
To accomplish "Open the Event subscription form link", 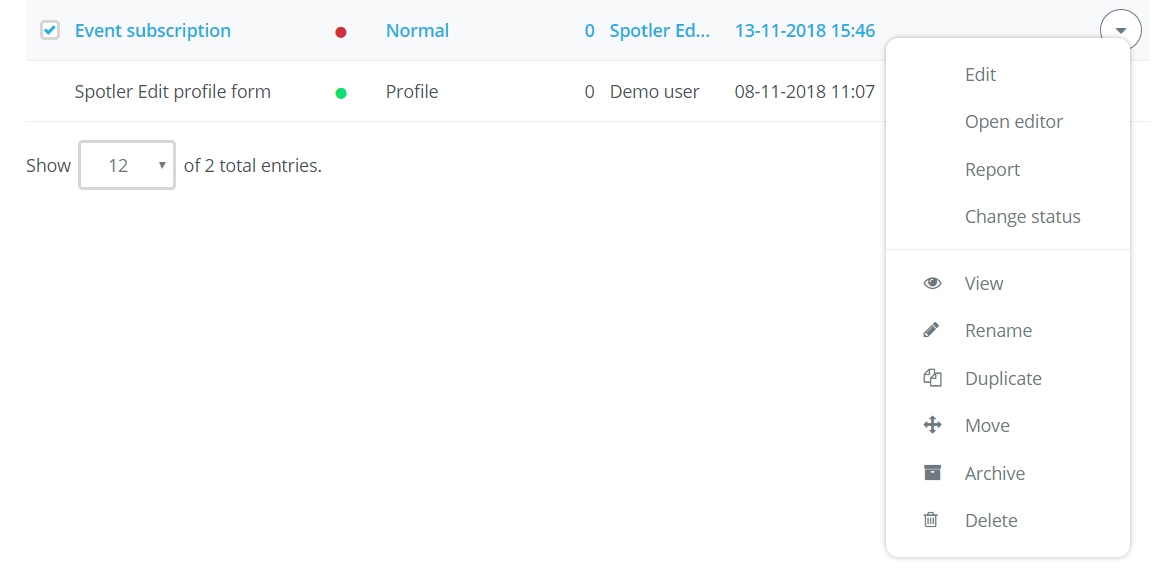I will pyautogui.click(x=153, y=31).
